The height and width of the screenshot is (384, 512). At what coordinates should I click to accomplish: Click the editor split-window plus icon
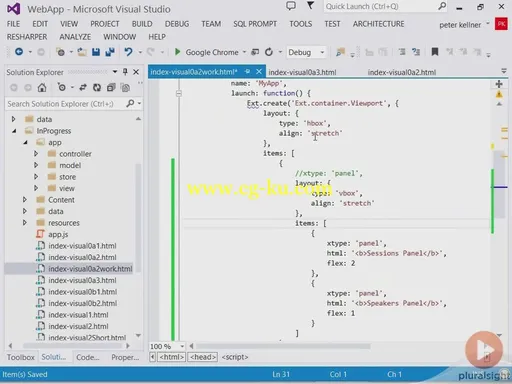click(x=499, y=84)
